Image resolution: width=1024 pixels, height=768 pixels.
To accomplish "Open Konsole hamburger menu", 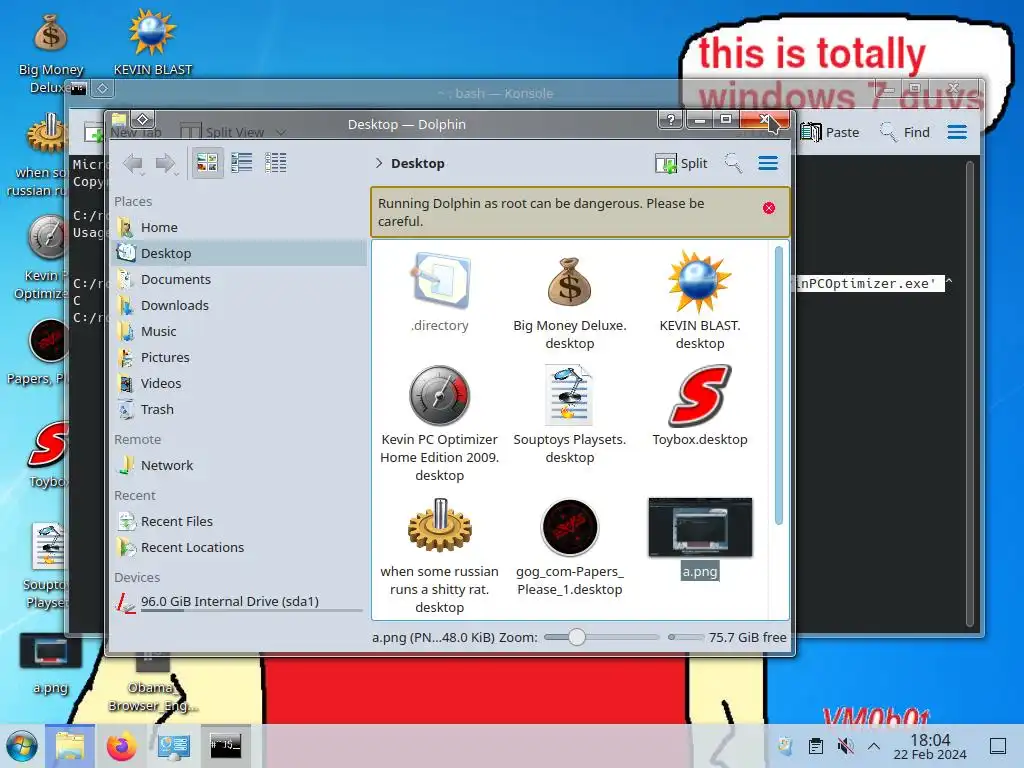I will (x=957, y=132).
